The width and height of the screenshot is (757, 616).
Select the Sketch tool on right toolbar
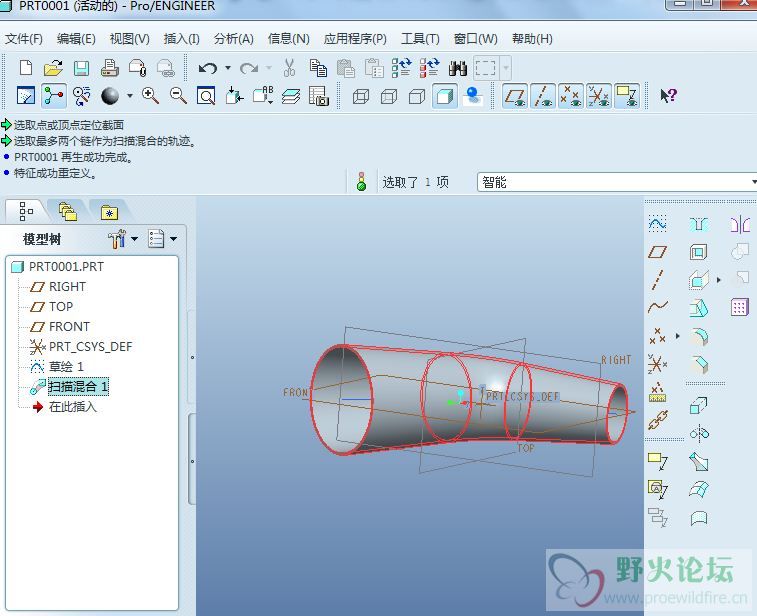[x=658, y=224]
